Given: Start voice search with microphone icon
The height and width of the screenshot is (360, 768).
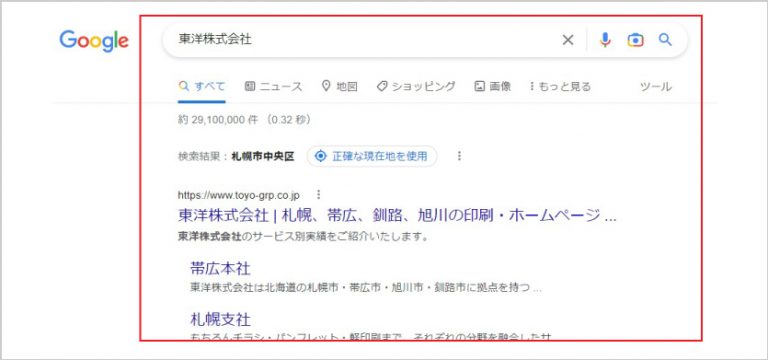Looking at the screenshot, I should [605, 40].
